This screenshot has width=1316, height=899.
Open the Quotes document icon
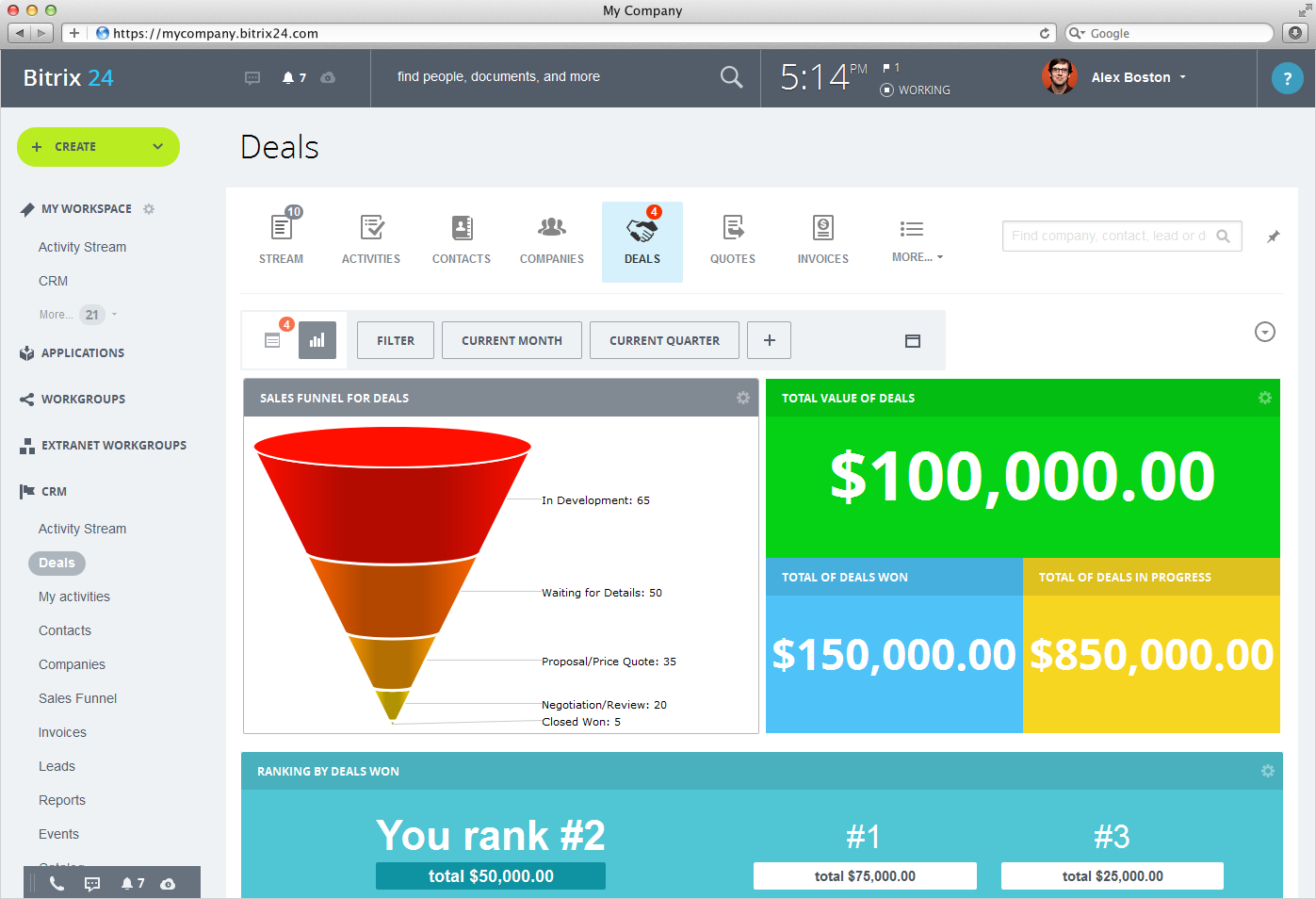pyautogui.click(x=733, y=227)
